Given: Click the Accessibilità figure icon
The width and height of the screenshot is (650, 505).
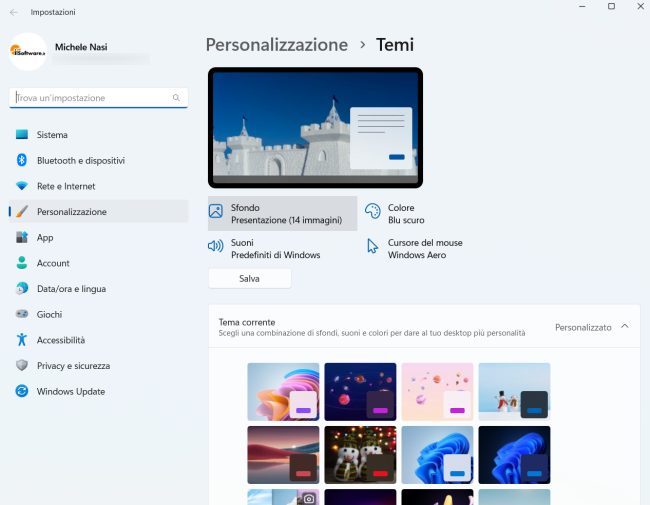Looking at the screenshot, I should 22,340.
